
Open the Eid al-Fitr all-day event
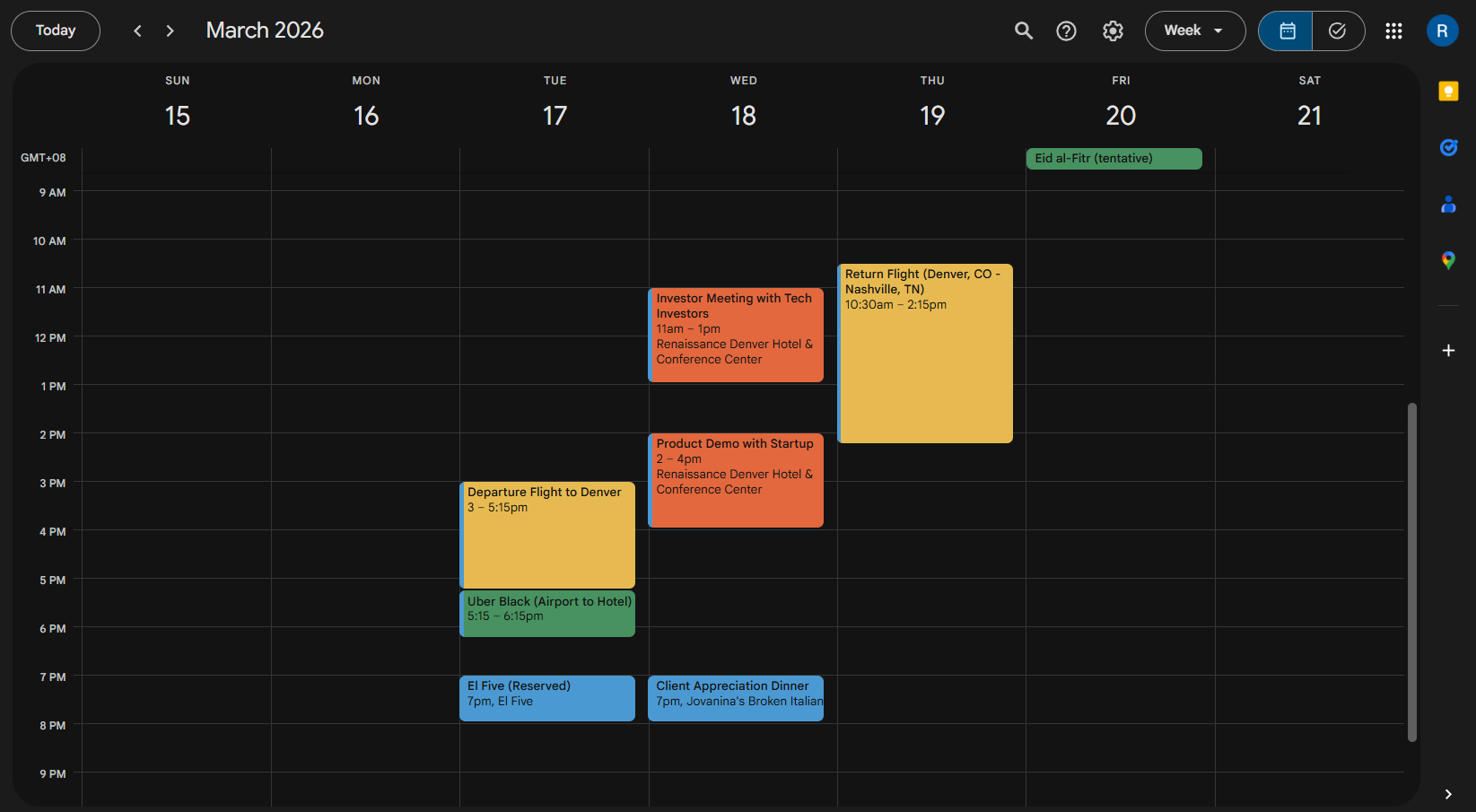tap(1114, 159)
